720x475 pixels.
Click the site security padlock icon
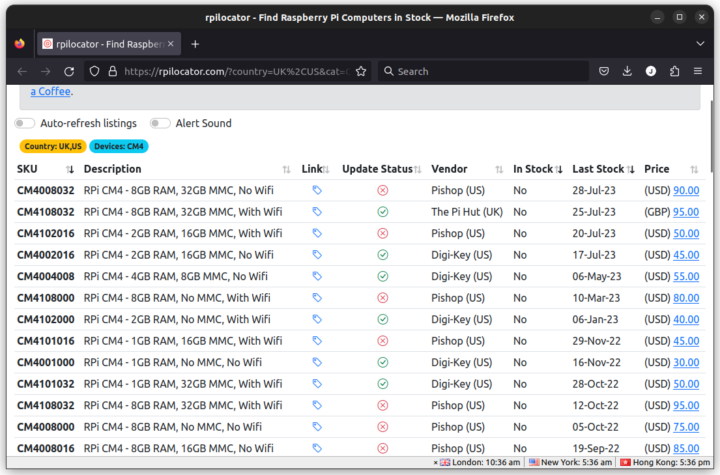[112, 71]
